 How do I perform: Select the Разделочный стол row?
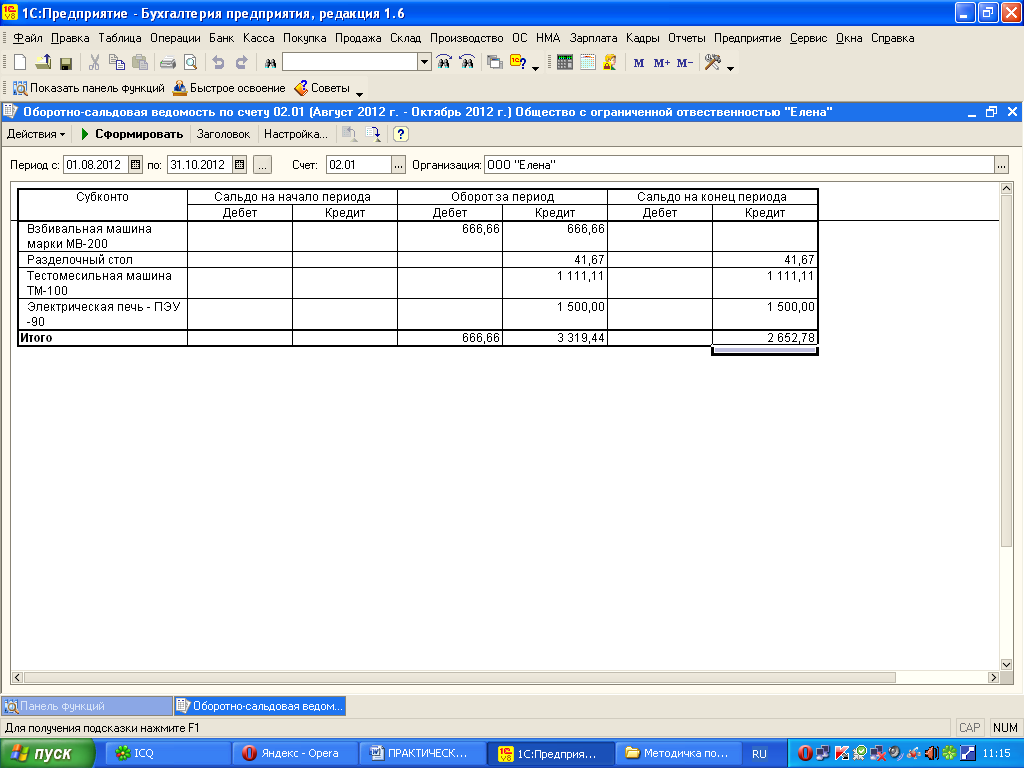(418, 259)
